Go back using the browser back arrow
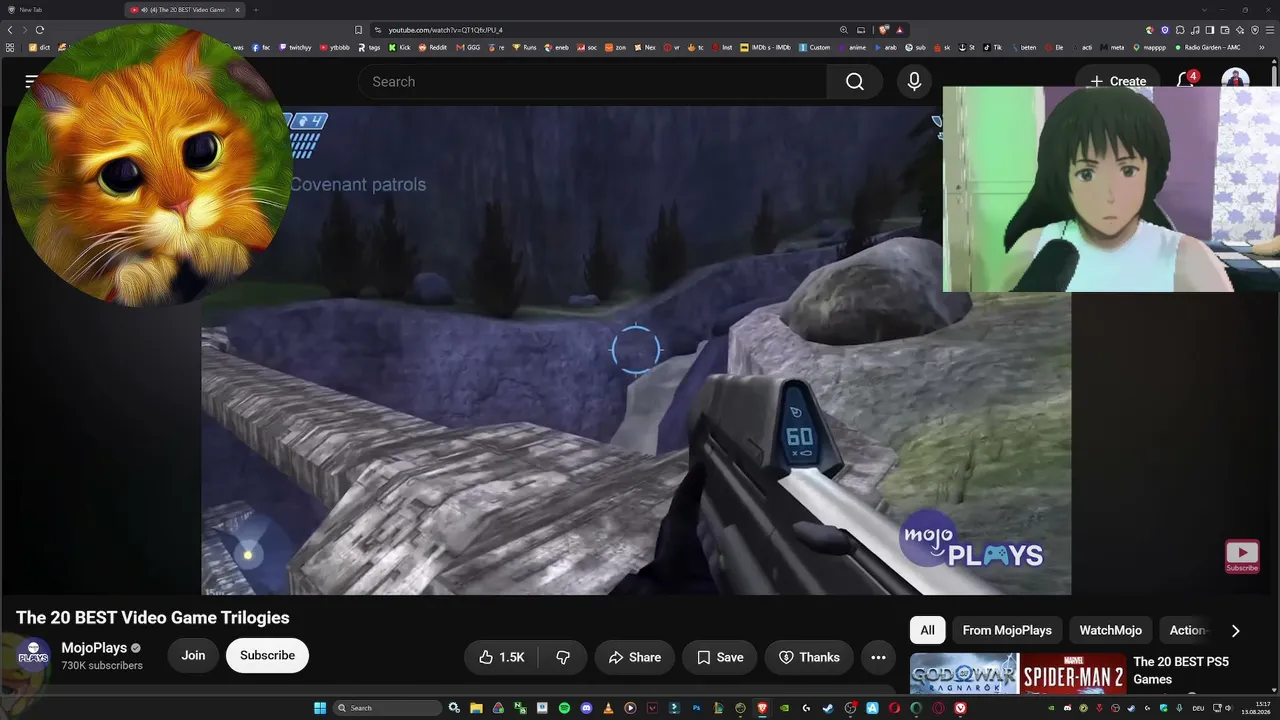The width and height of the screenshot is (1280, 720). [x=10, y=30]
